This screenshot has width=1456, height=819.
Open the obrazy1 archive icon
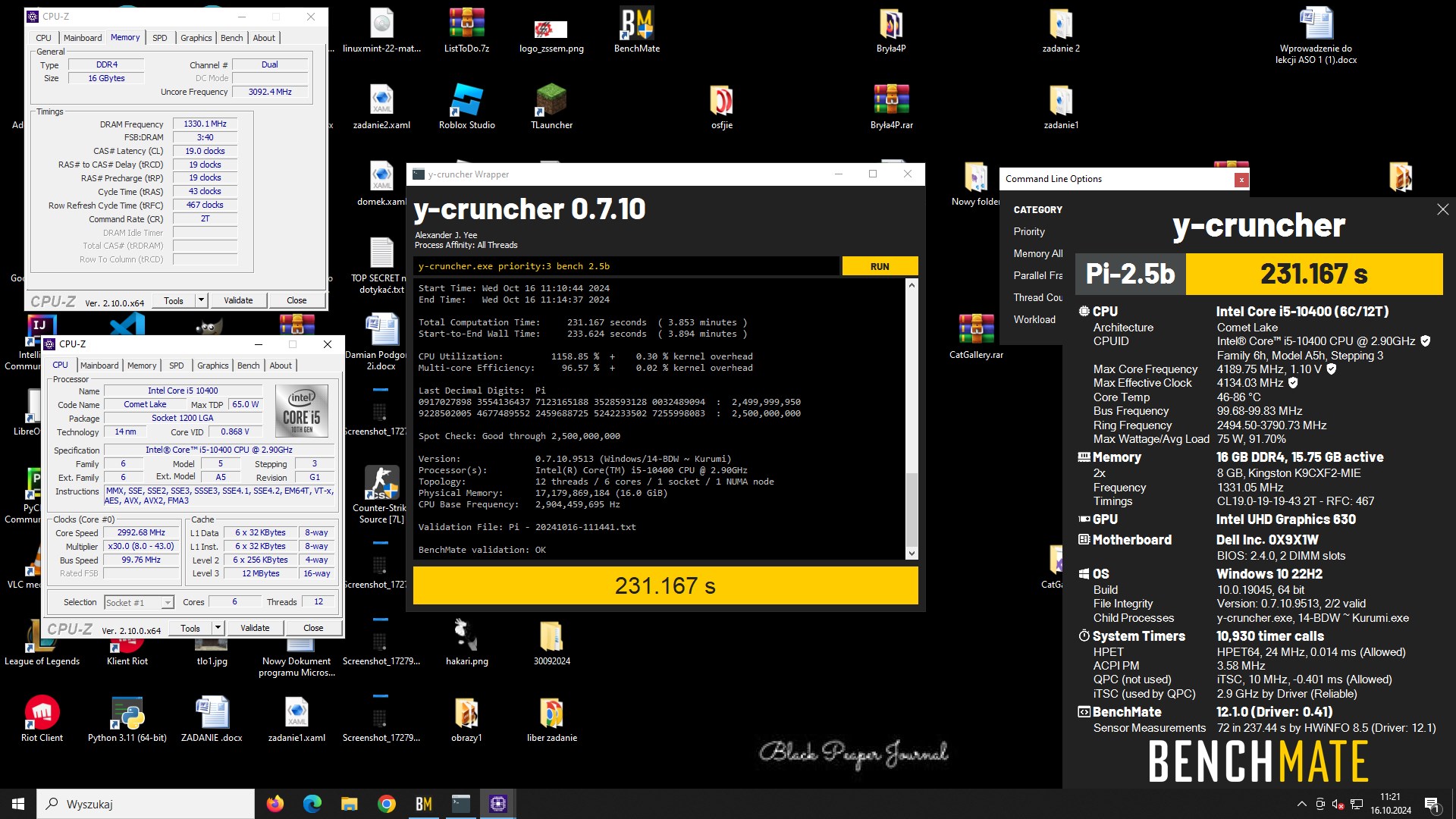click(x=466, y=719)
